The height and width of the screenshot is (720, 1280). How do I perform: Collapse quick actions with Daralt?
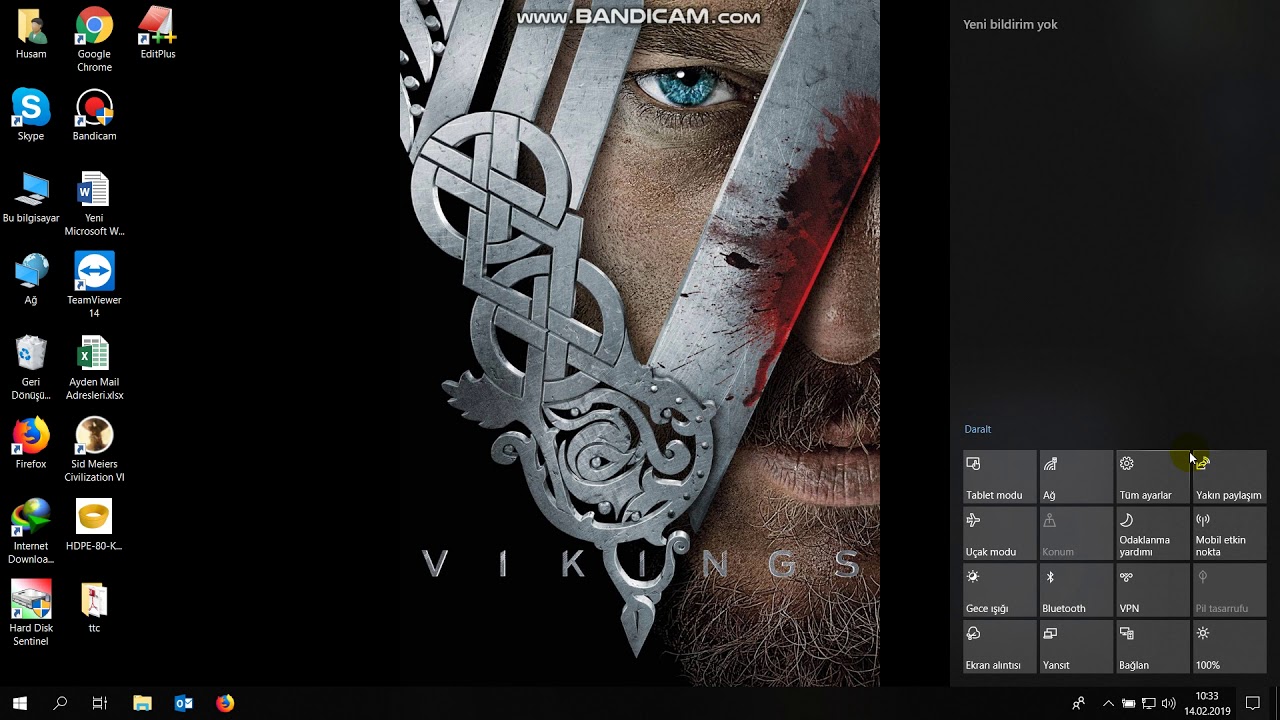click(x=977, y=429)
